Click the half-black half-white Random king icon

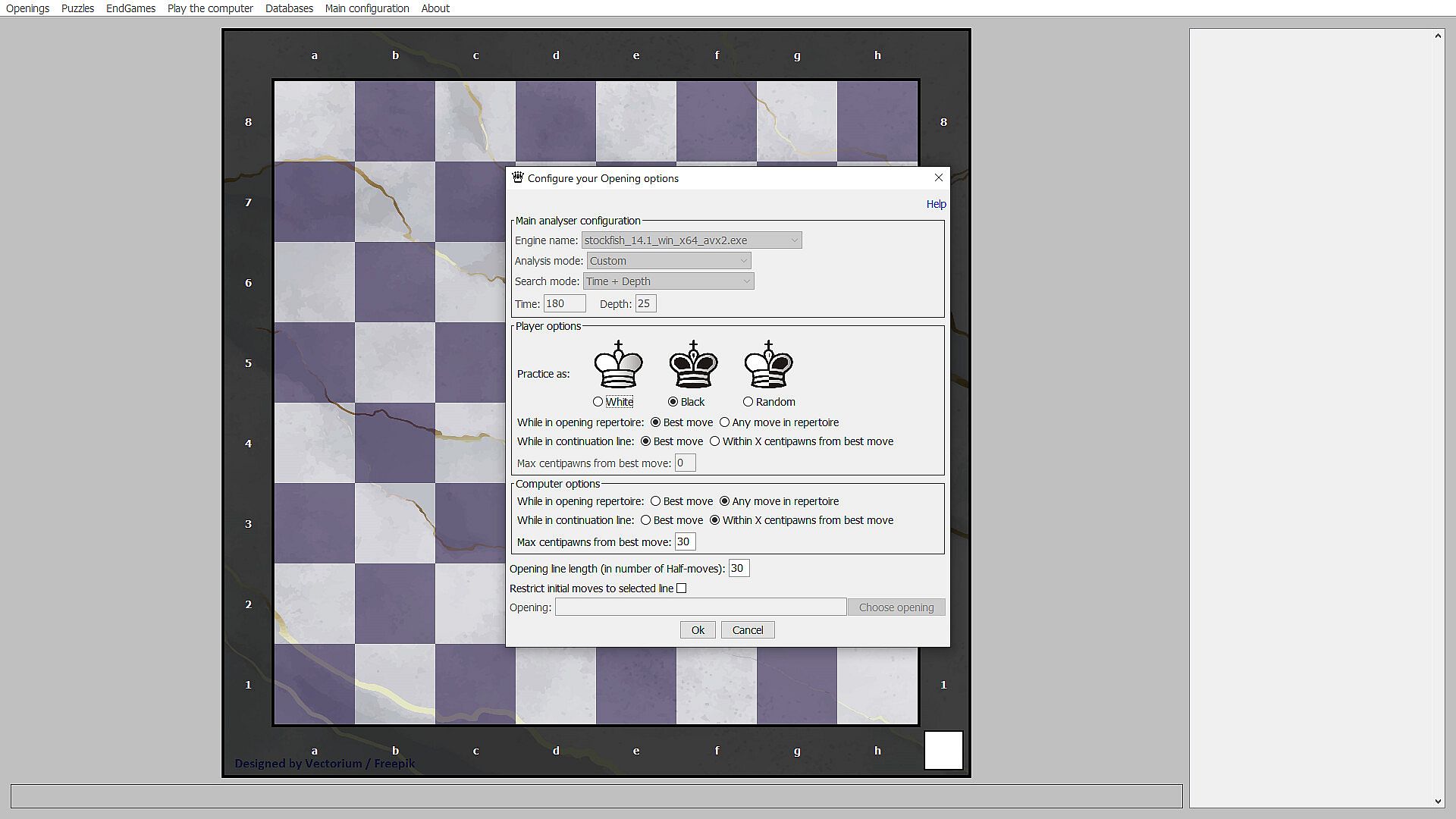click(768, 365)
